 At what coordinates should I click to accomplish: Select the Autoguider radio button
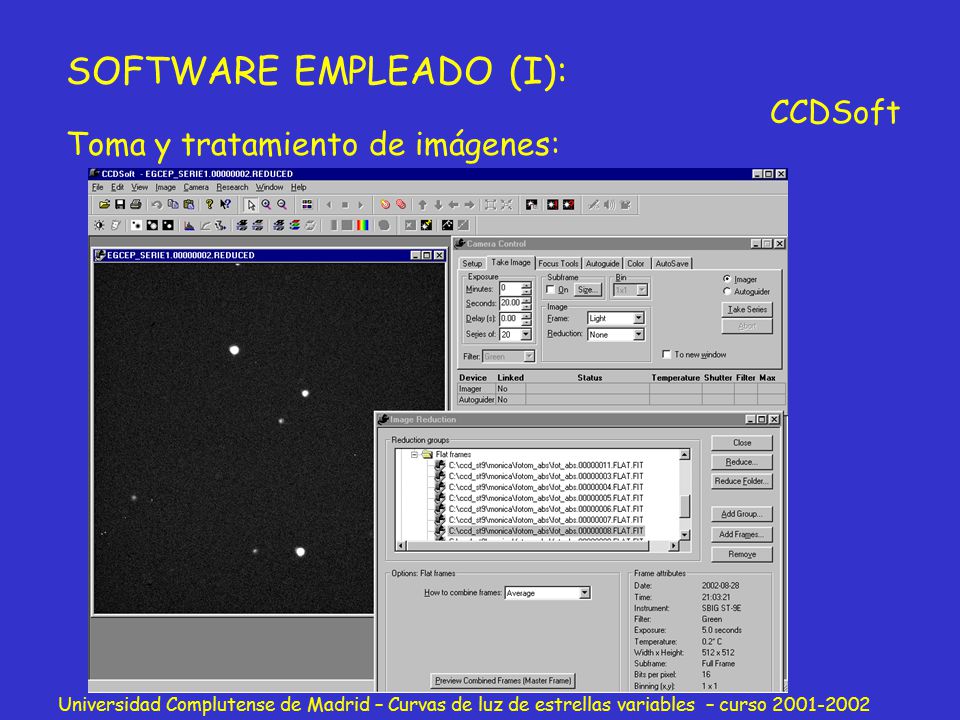727,291
